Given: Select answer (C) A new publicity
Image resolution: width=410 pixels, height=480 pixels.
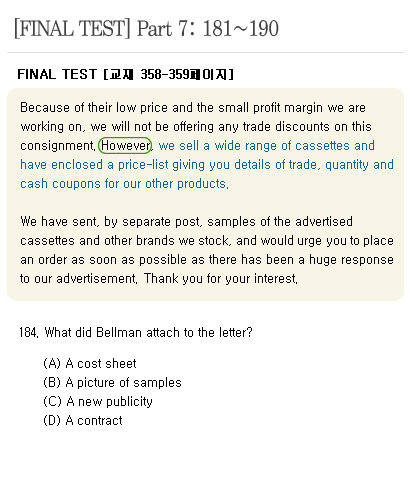Looking at the screenshot, I should click(x=98, y=401).
